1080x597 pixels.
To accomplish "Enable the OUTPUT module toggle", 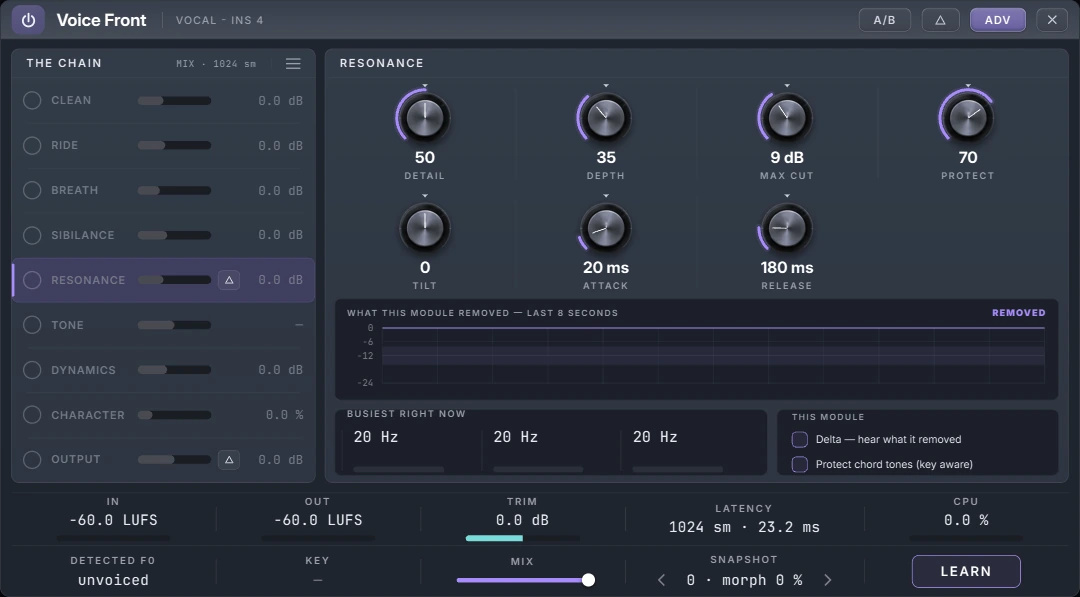I will 32,459.
